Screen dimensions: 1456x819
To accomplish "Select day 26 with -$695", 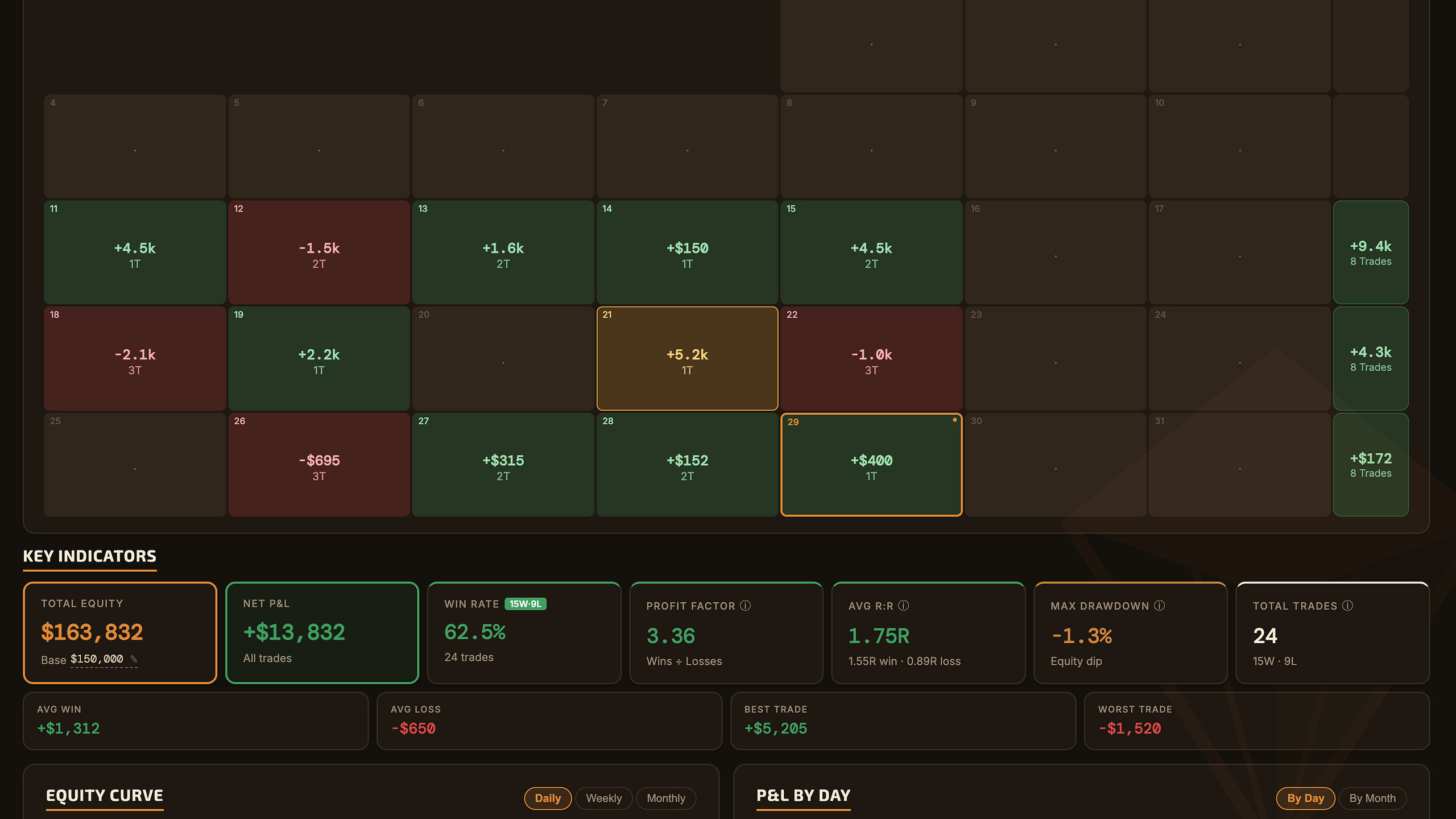I will click(x=318, y=465).
